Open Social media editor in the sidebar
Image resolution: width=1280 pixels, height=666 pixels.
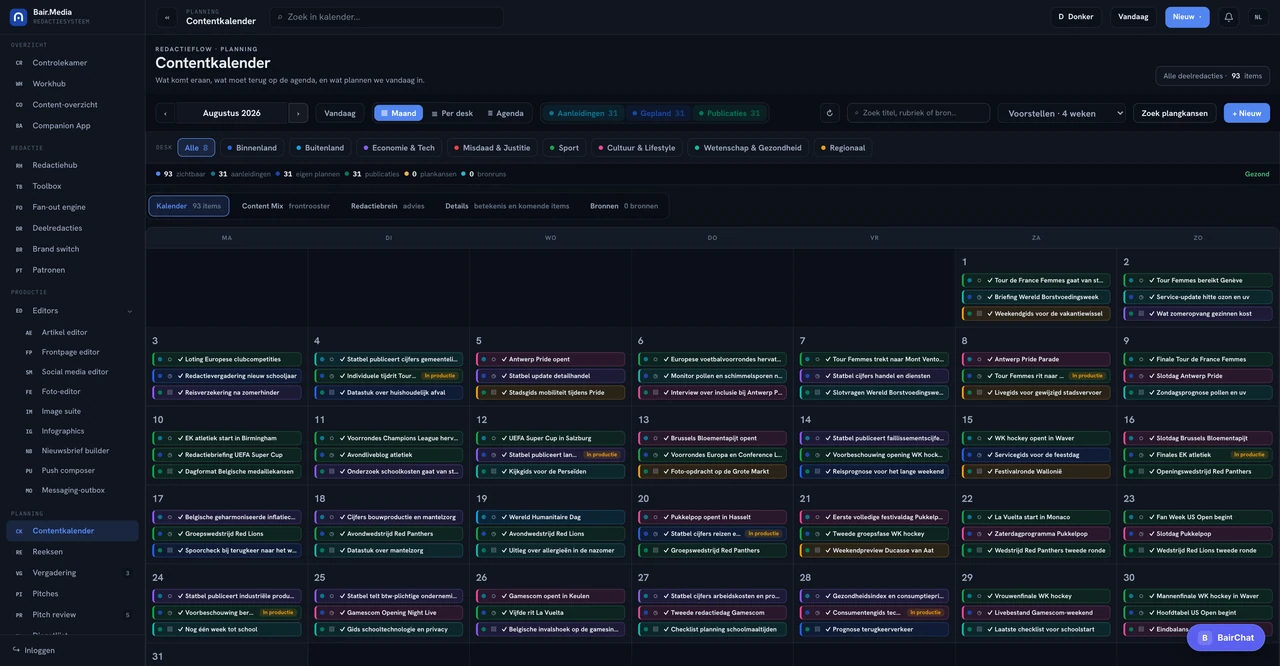pyautogui.click(x=78, y=372)
